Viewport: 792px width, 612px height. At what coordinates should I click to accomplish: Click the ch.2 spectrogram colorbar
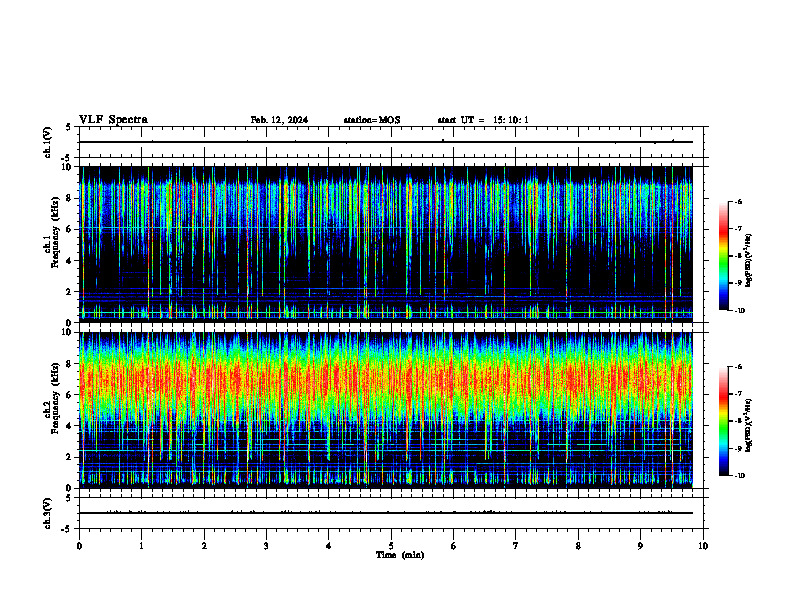(723, 421)
